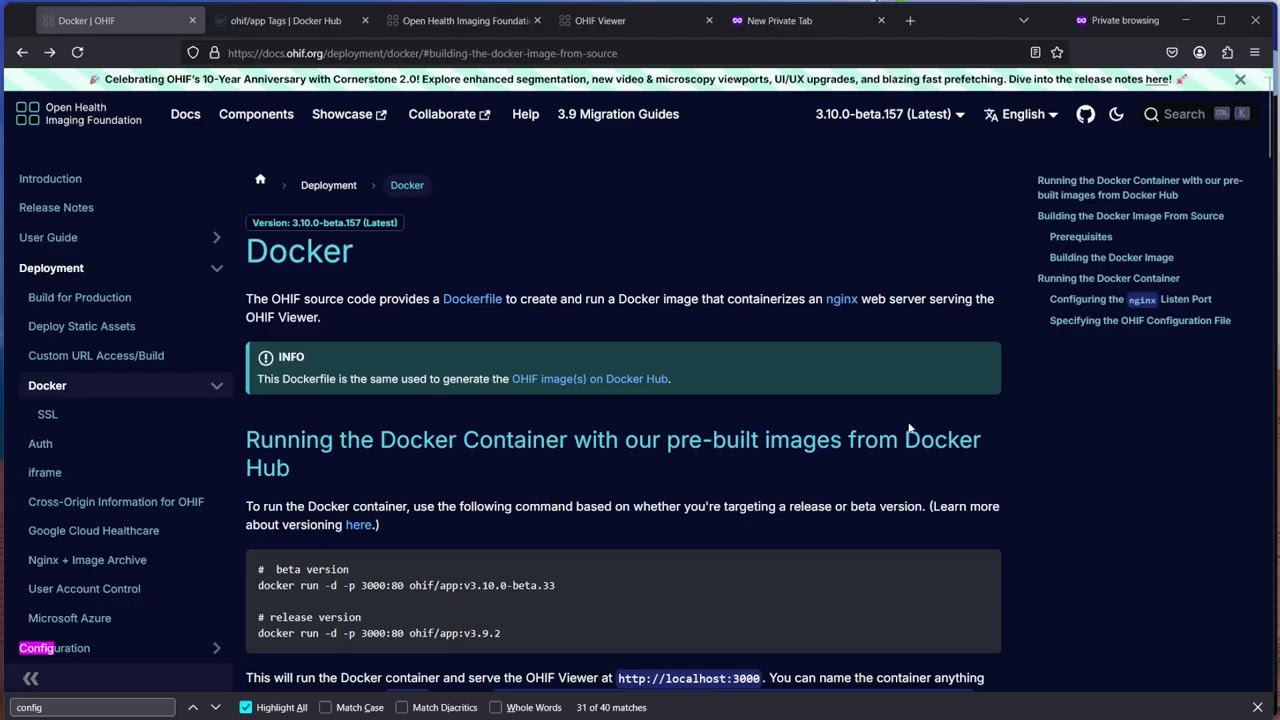This screenshot has width=1280, height=720.
Task: Enable Match Case option
Action: (325, 707)
